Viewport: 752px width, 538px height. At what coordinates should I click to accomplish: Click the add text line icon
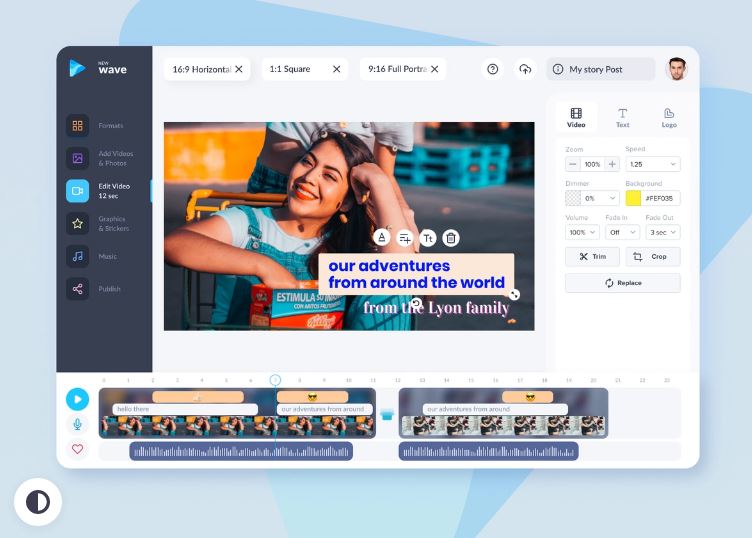pos(405,238)
